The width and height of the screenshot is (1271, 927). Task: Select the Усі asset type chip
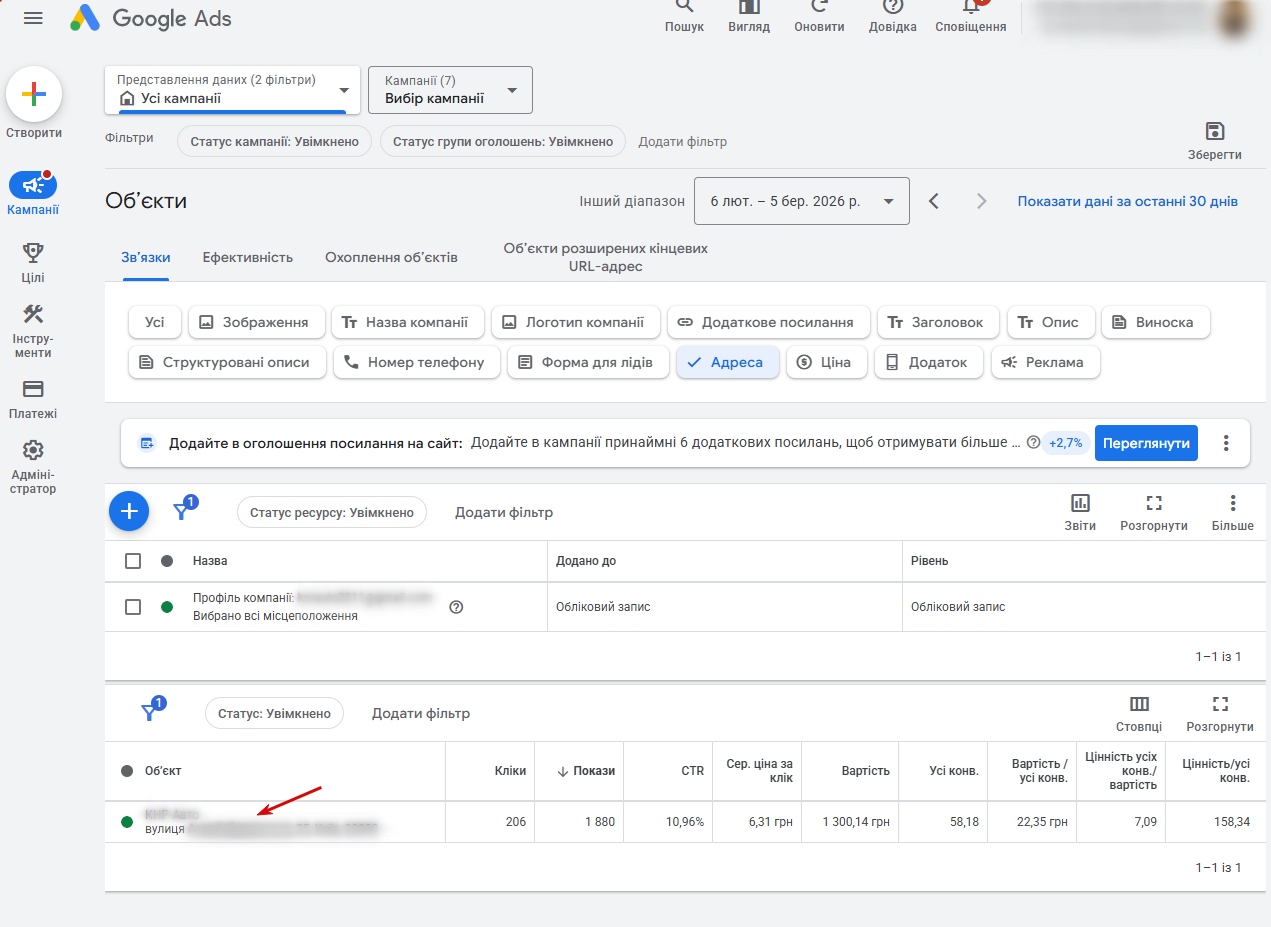click(x=155, y=322)
